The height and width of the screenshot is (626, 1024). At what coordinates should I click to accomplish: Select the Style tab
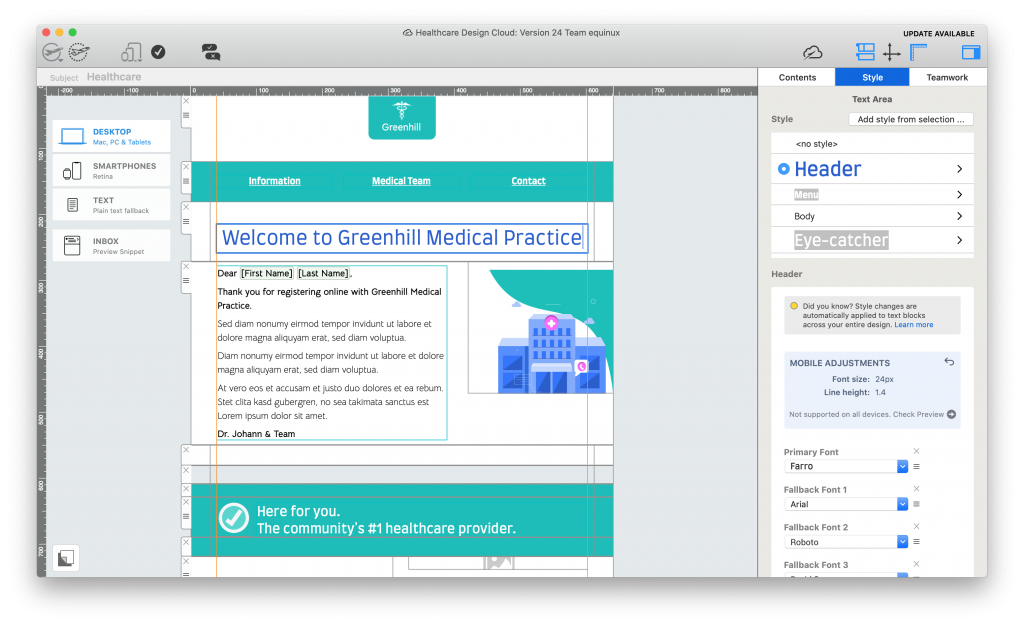[872, 77]
